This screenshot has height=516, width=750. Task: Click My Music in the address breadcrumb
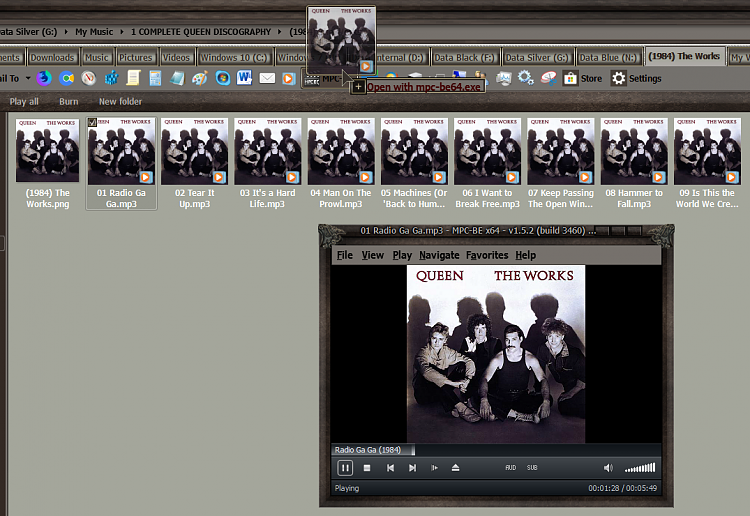pos(94,32)
